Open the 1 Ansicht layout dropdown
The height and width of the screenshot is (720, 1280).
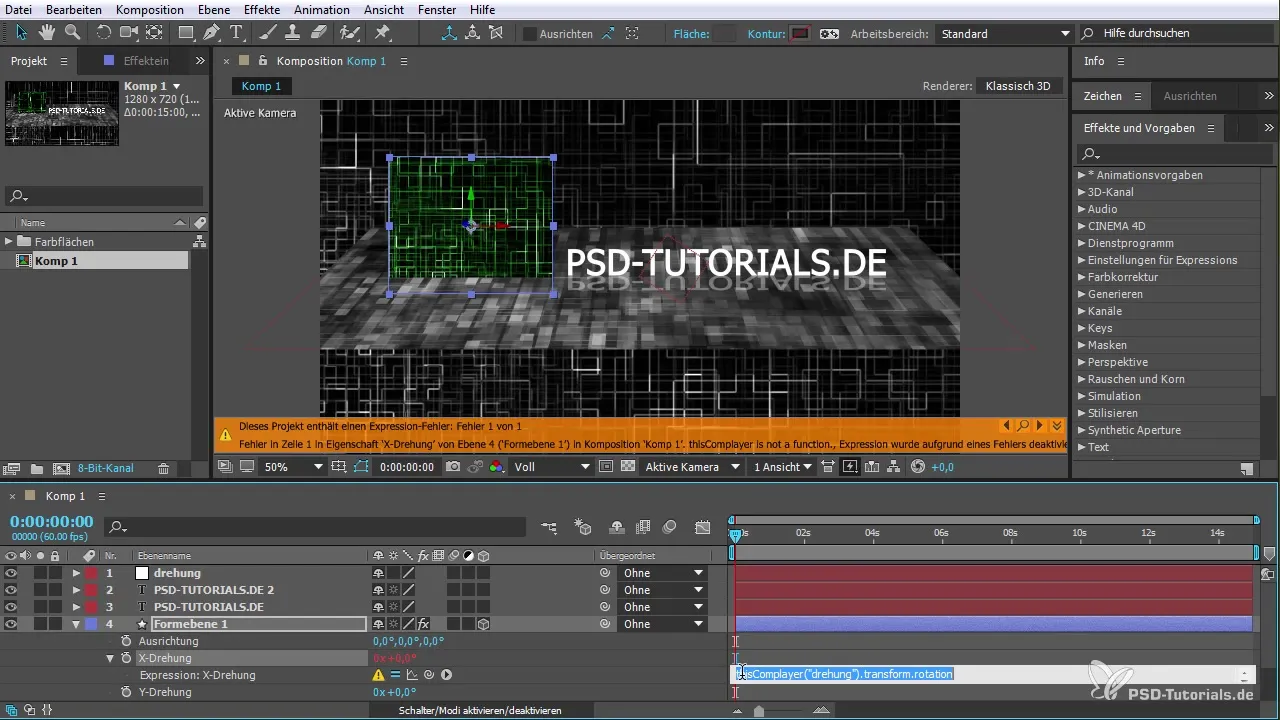(783, 467)
